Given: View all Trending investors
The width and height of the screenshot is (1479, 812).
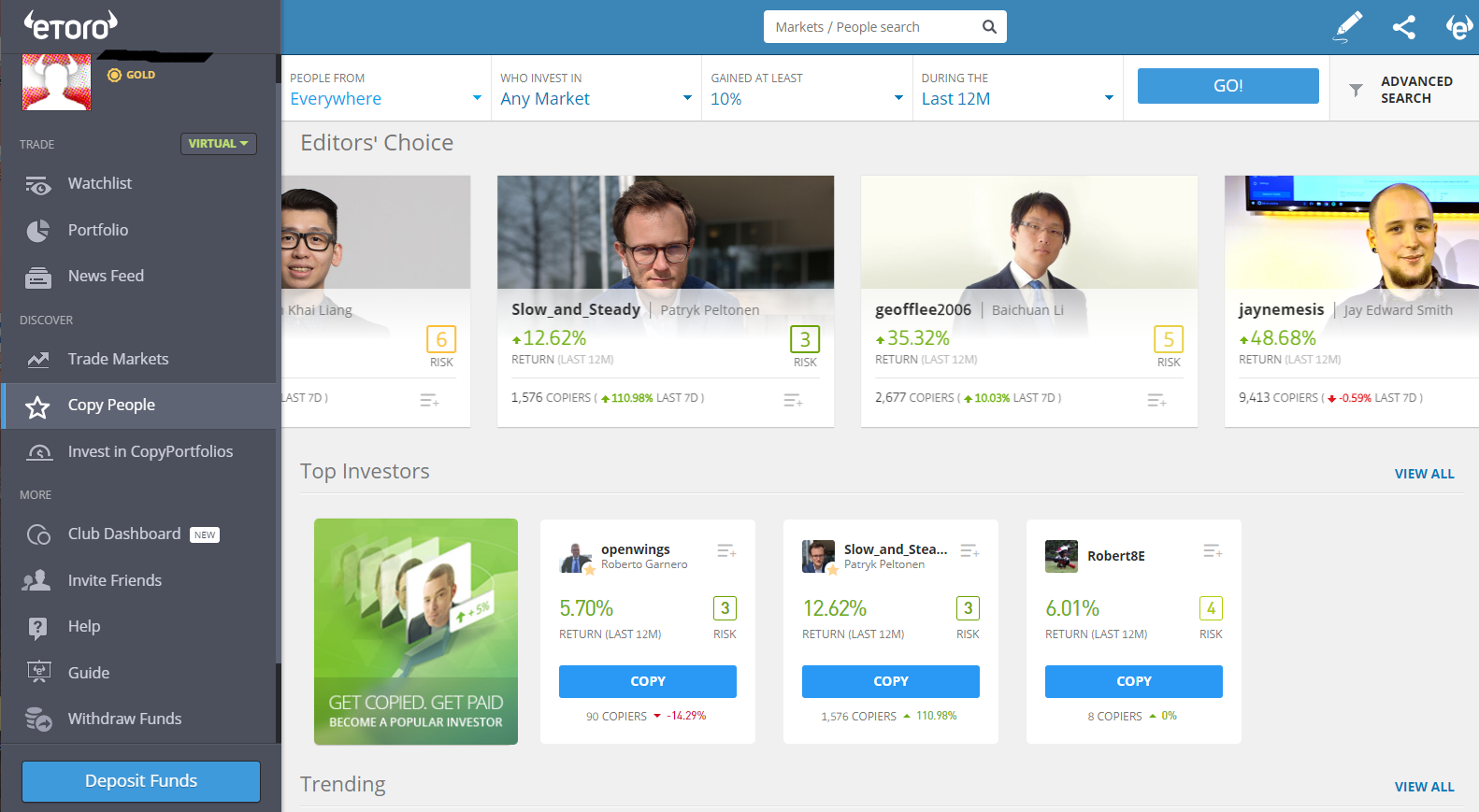Looking at the screenshot, I should click(1424, 787).
